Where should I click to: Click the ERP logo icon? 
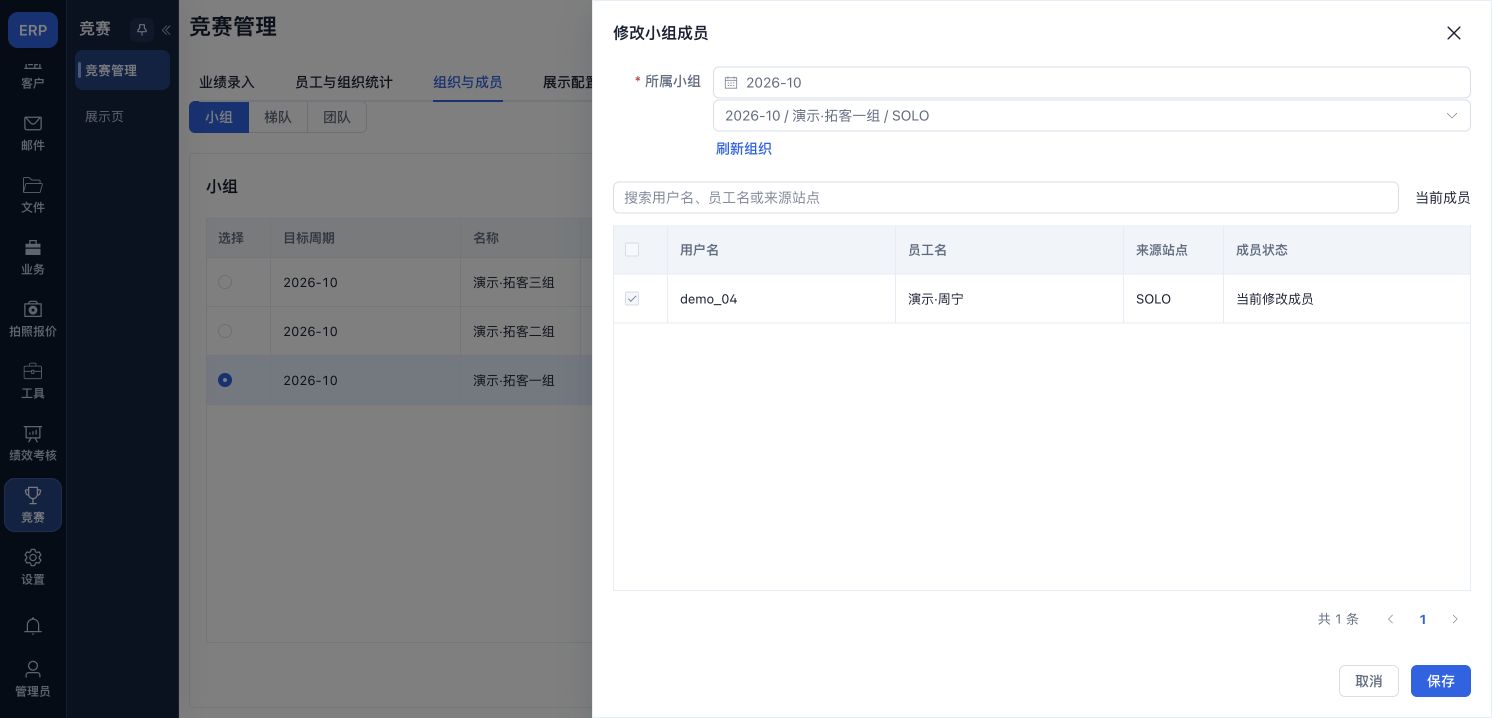coord(33,30)
